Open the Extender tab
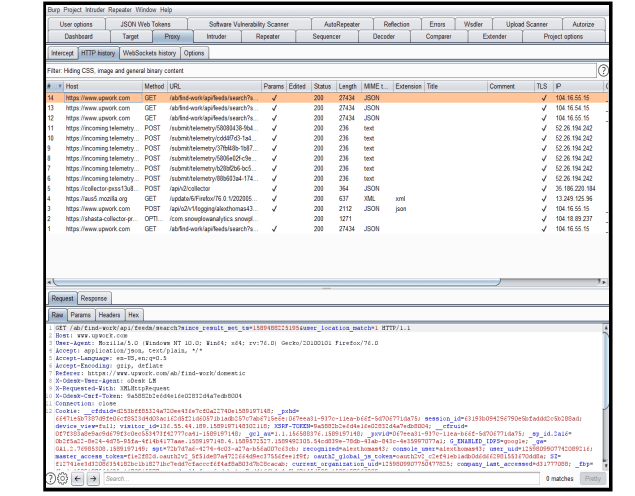This screenshot has width=635, height=496. point(494,36)
